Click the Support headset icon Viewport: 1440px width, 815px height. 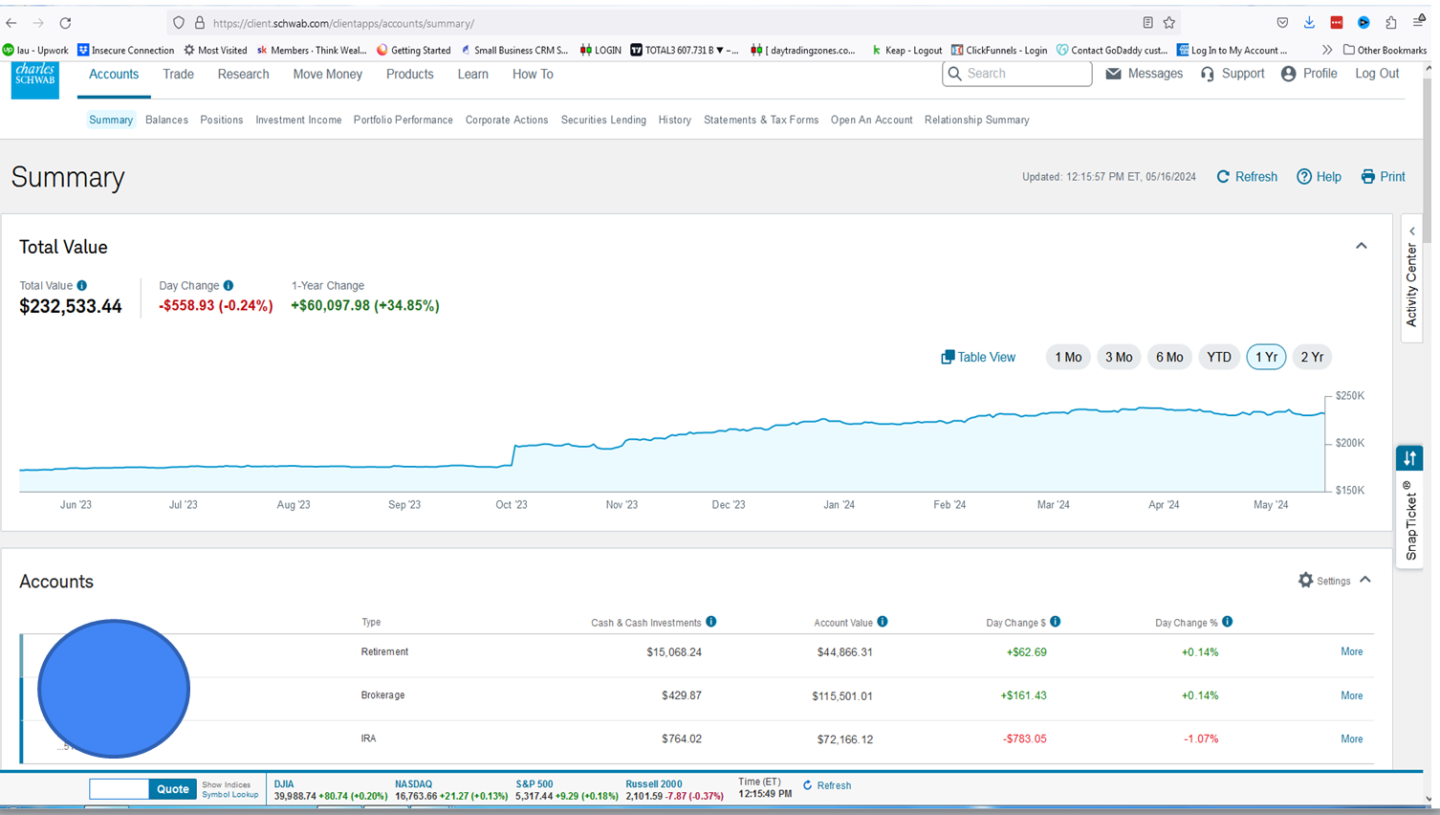click(1207, 74)
